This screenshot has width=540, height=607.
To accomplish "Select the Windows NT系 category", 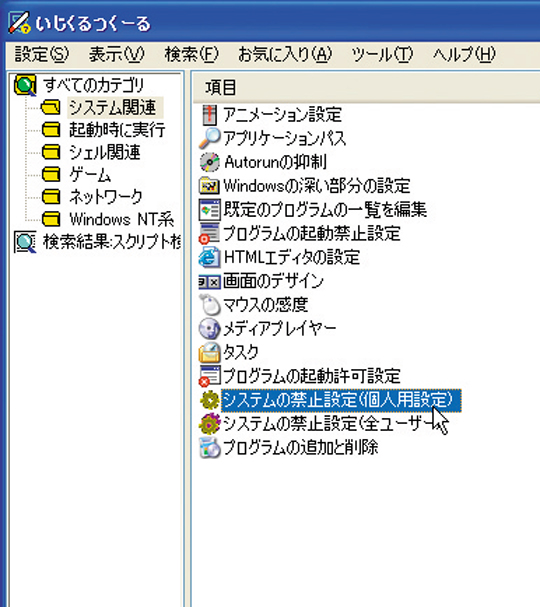I will click(x=122, y=219).
